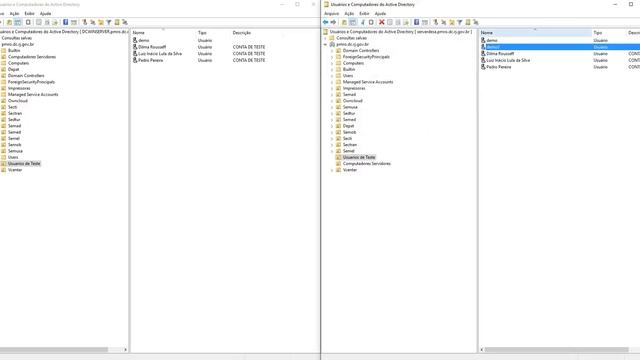Screen dimensions: 640x360
Task: Select demo user in DCWINSERVER window list
Action: pyautogui.click(x=143, y=40)
